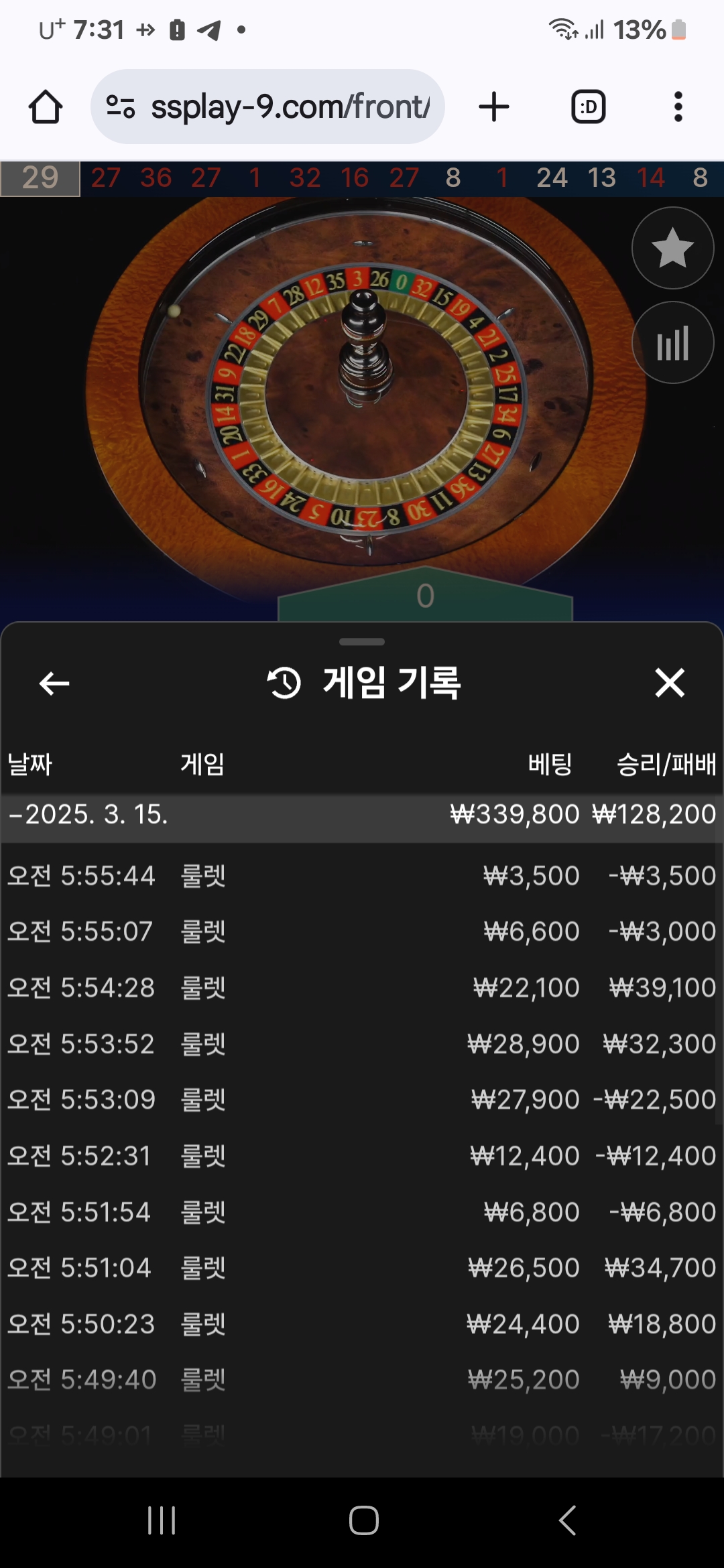Open the 5:55:44 roulette record
Viewport: 724px width, 1568px height.
tap(362, 876)
